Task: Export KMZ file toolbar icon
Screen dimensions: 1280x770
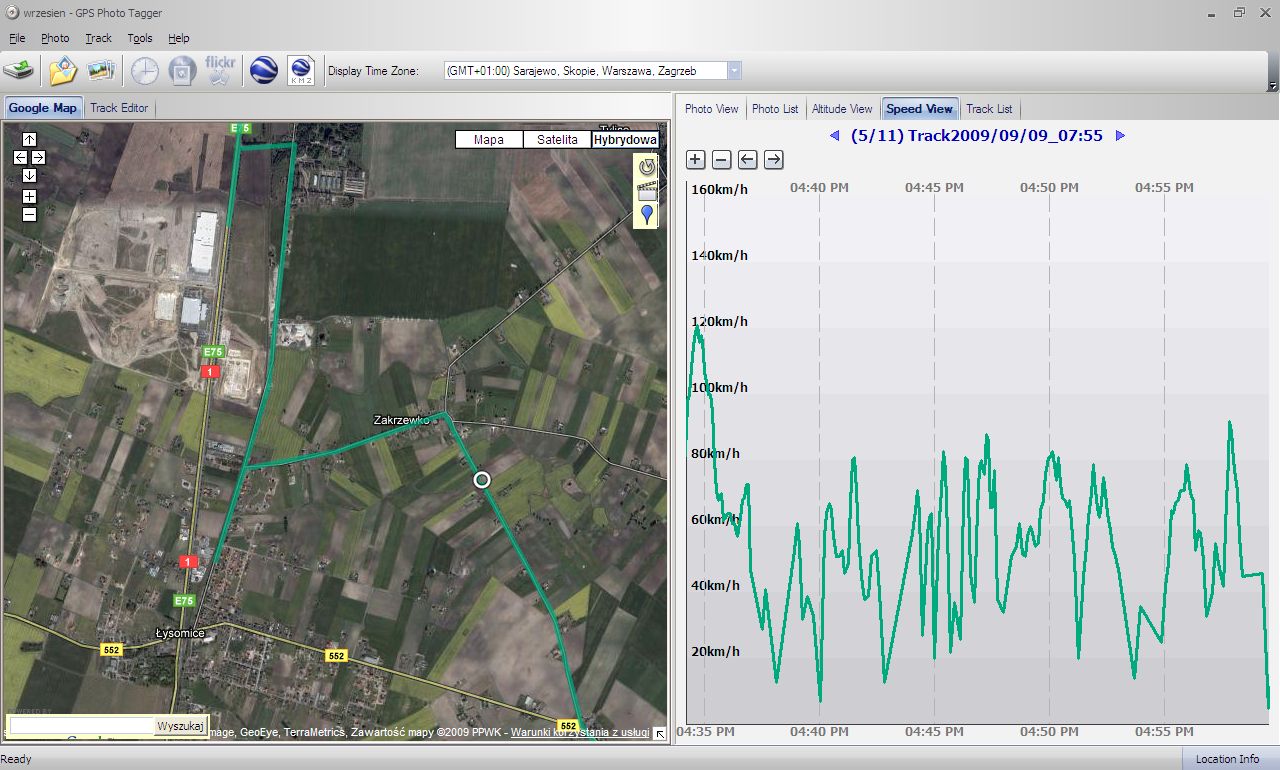Action: (x=301, y=71)
